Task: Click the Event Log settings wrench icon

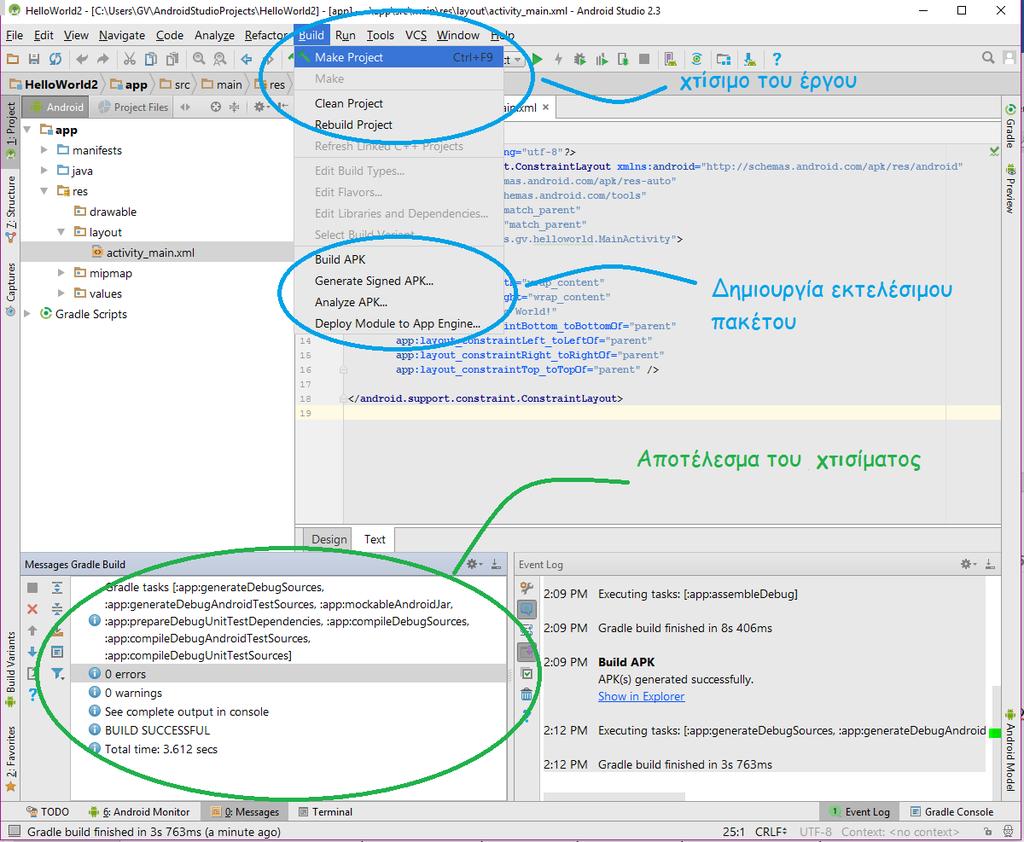Action: 526,587
